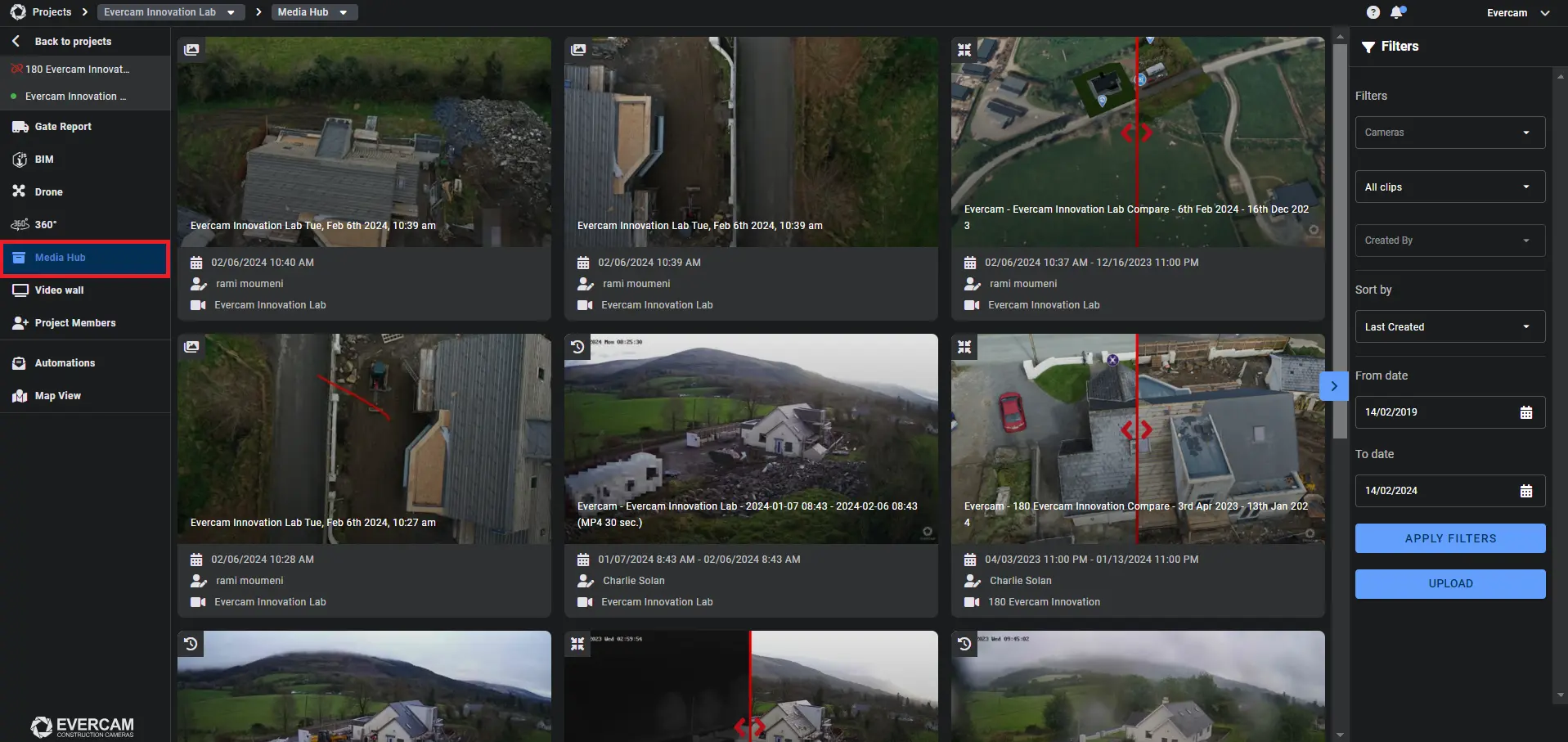Click the calendar icon beside 02/06/2024 10:40 AM
Image resolution: width=1568 pixels, height=742 pixels.
(196, 263)
